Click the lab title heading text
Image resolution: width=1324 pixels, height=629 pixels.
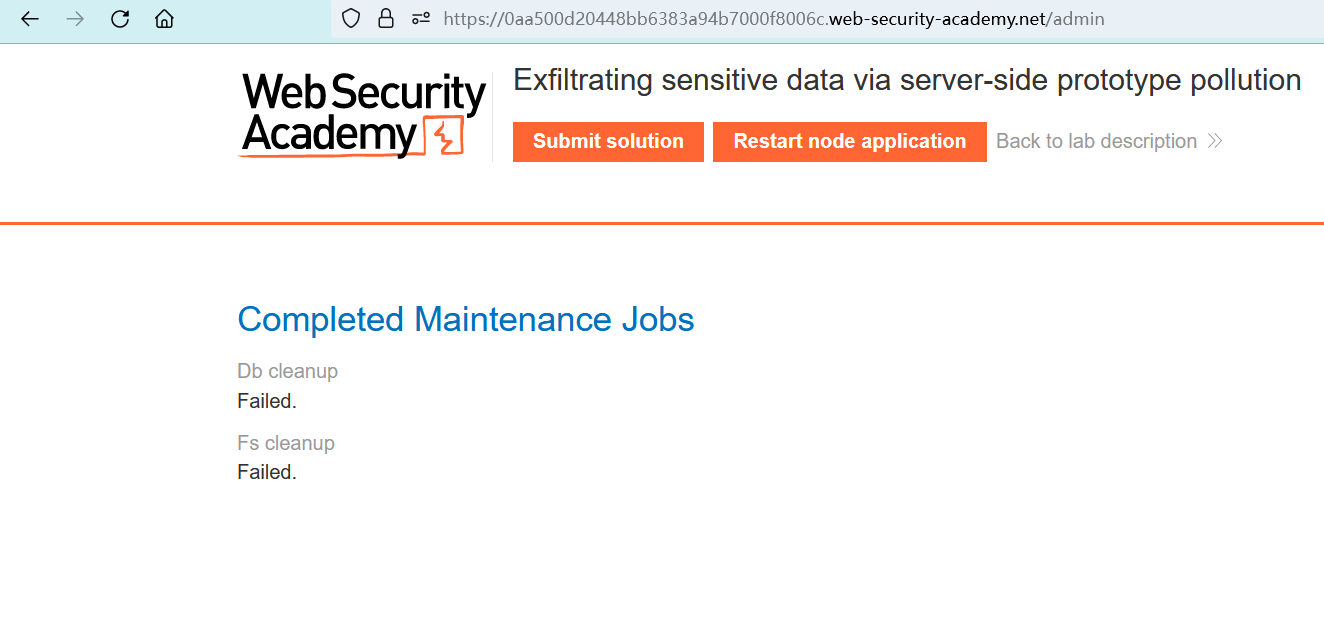pyautogui.click(x=907, y=81)
